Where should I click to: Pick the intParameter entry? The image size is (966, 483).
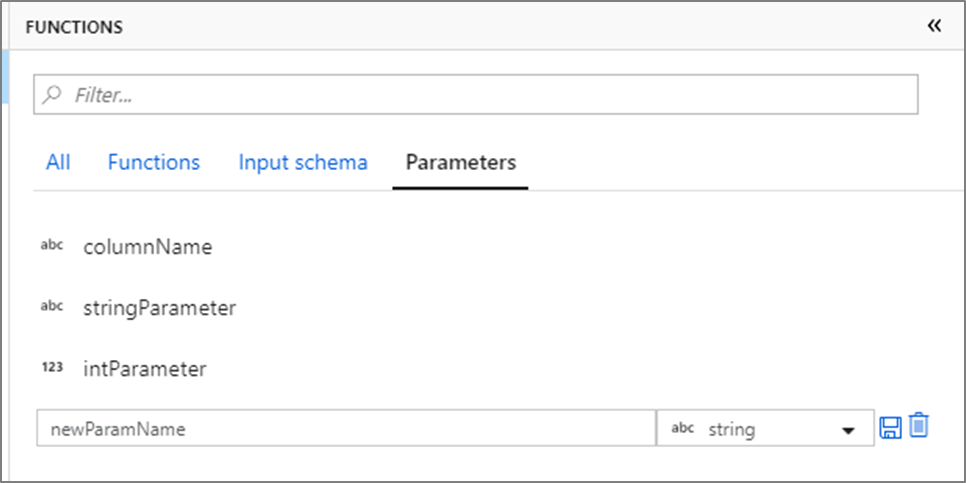145,369
